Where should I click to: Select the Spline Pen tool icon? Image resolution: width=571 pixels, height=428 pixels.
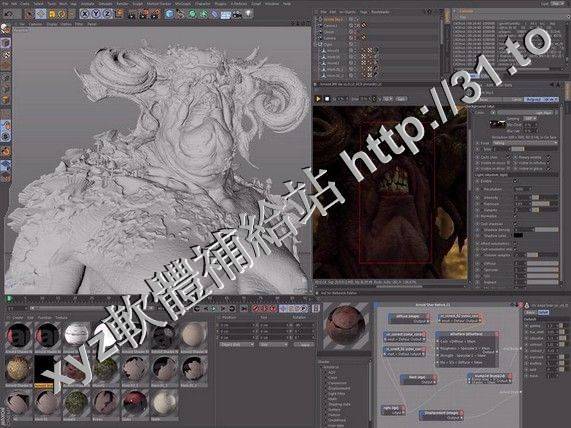[181, 14]
